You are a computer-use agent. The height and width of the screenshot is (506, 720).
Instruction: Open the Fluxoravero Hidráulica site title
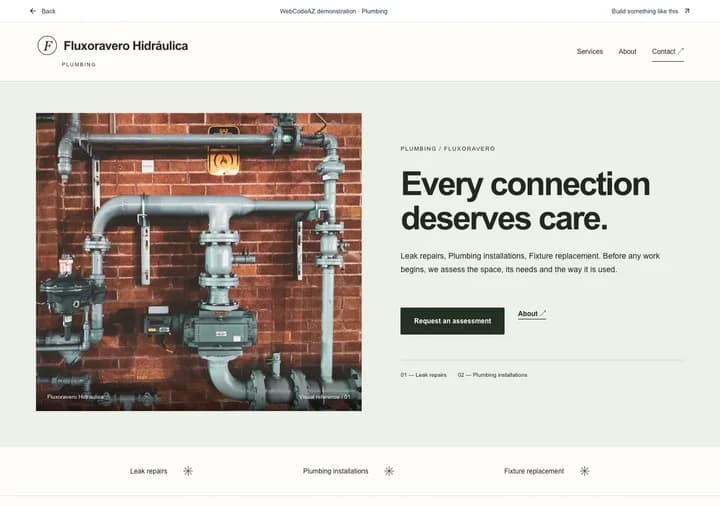pos(126,45)
